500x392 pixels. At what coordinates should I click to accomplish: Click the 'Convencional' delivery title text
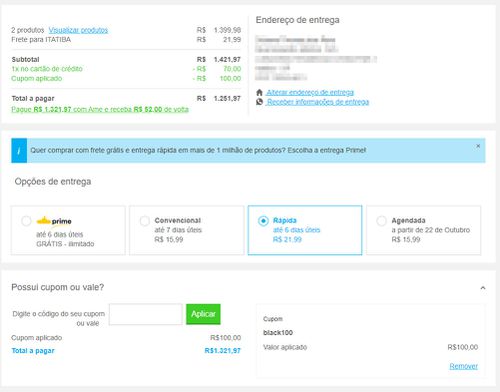pyautogui.click(x=178, y=220)
